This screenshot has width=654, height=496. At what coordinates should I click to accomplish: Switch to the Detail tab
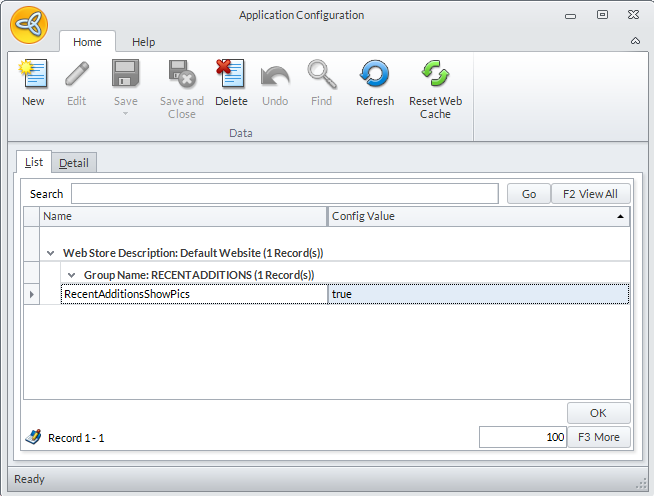(x=73, y=163)
